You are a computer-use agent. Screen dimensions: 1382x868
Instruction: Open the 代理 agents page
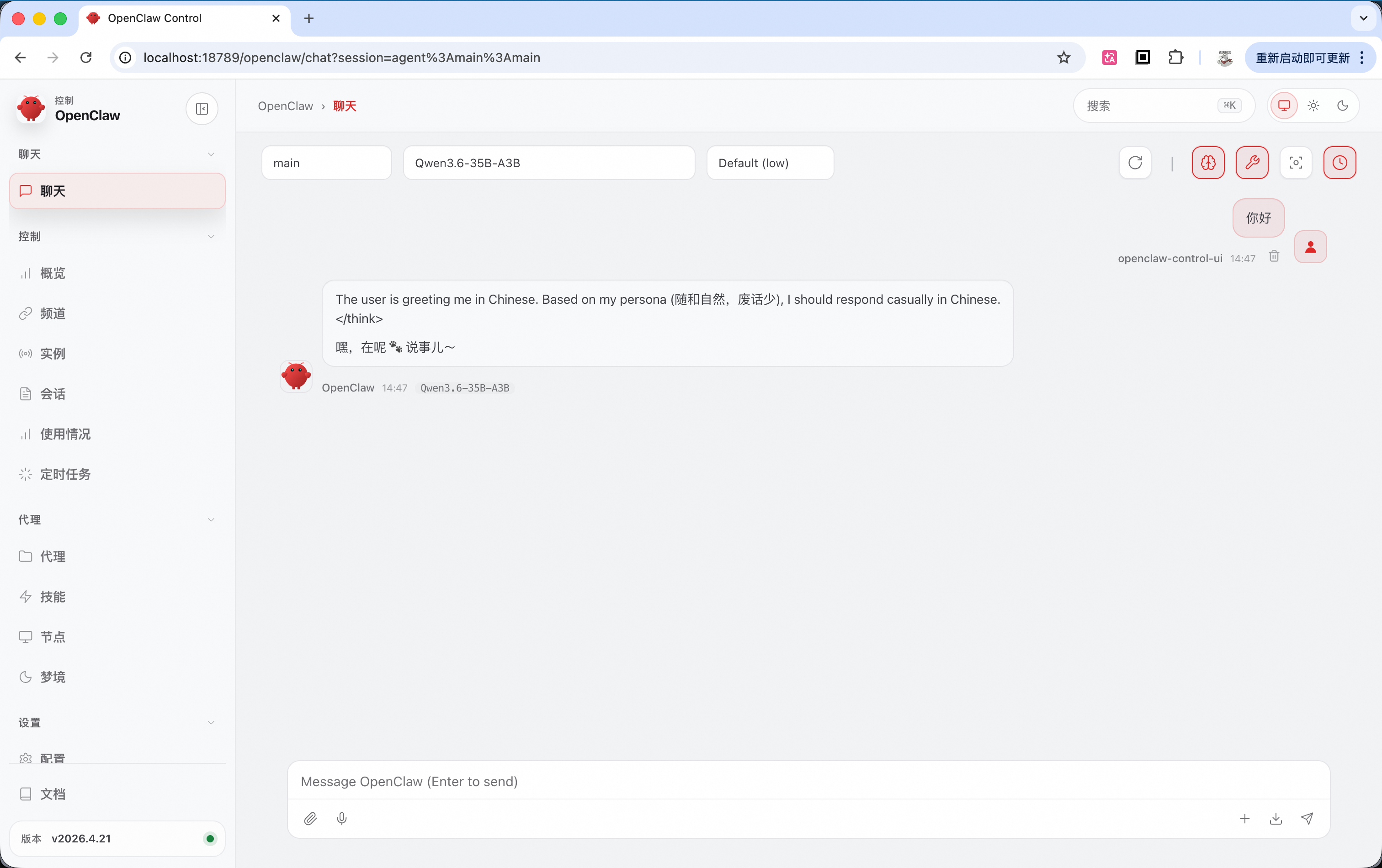[117, 556]
